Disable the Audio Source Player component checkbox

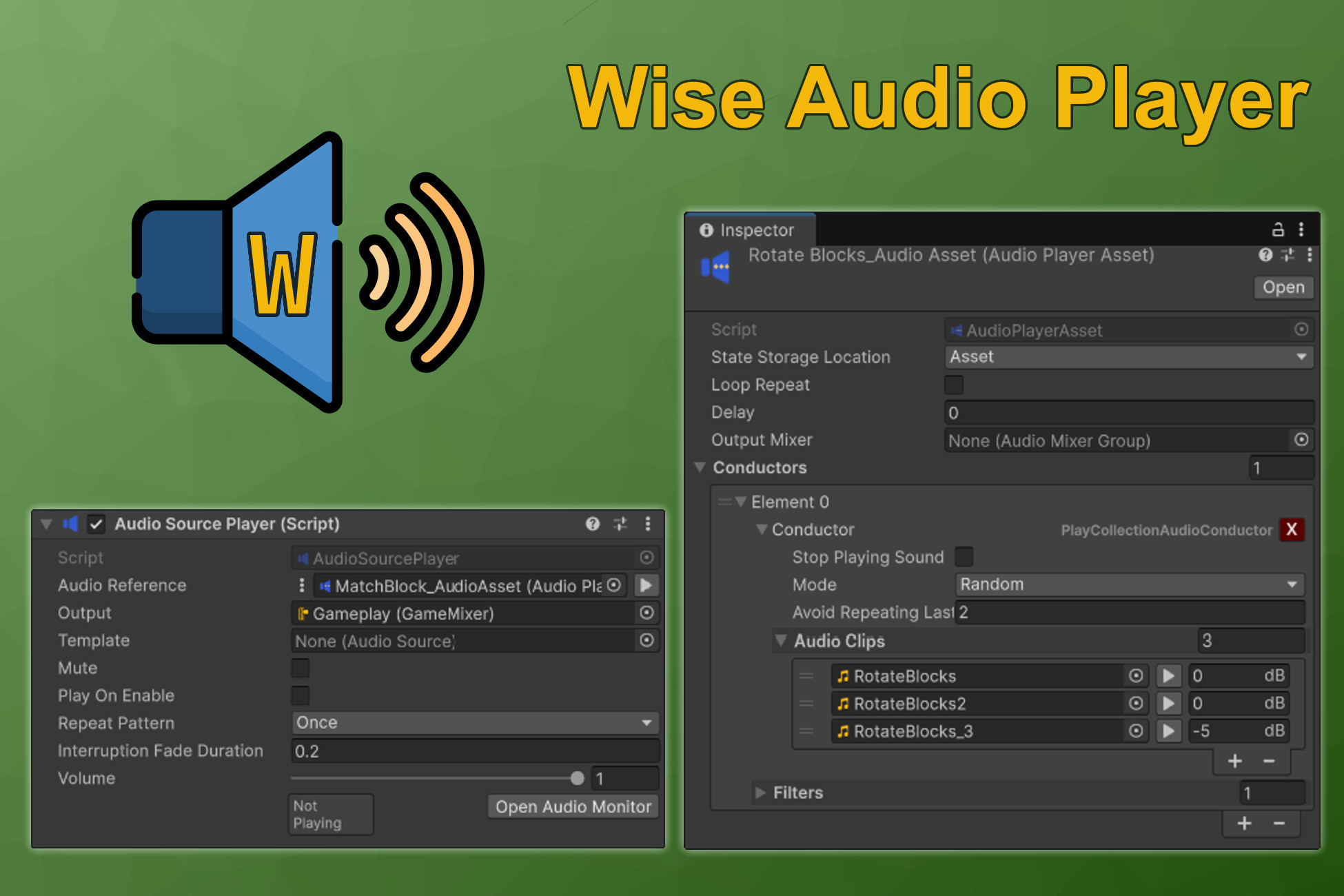(x=96, y=525)
